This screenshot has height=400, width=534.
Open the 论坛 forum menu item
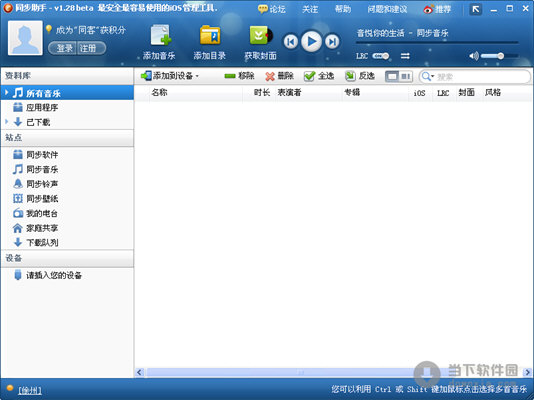click(272, 9)
